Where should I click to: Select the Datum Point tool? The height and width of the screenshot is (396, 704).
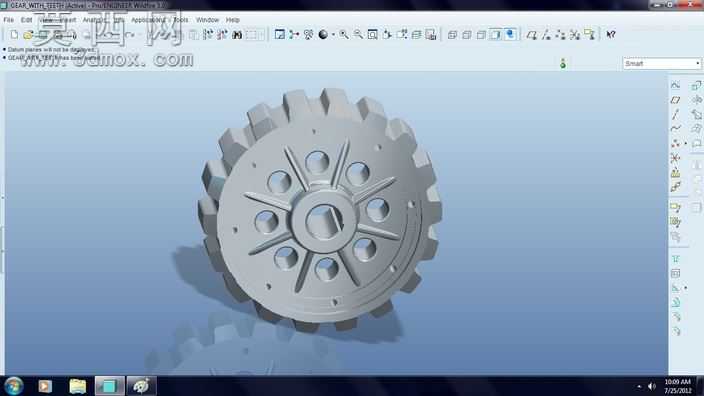click(675, 144)
